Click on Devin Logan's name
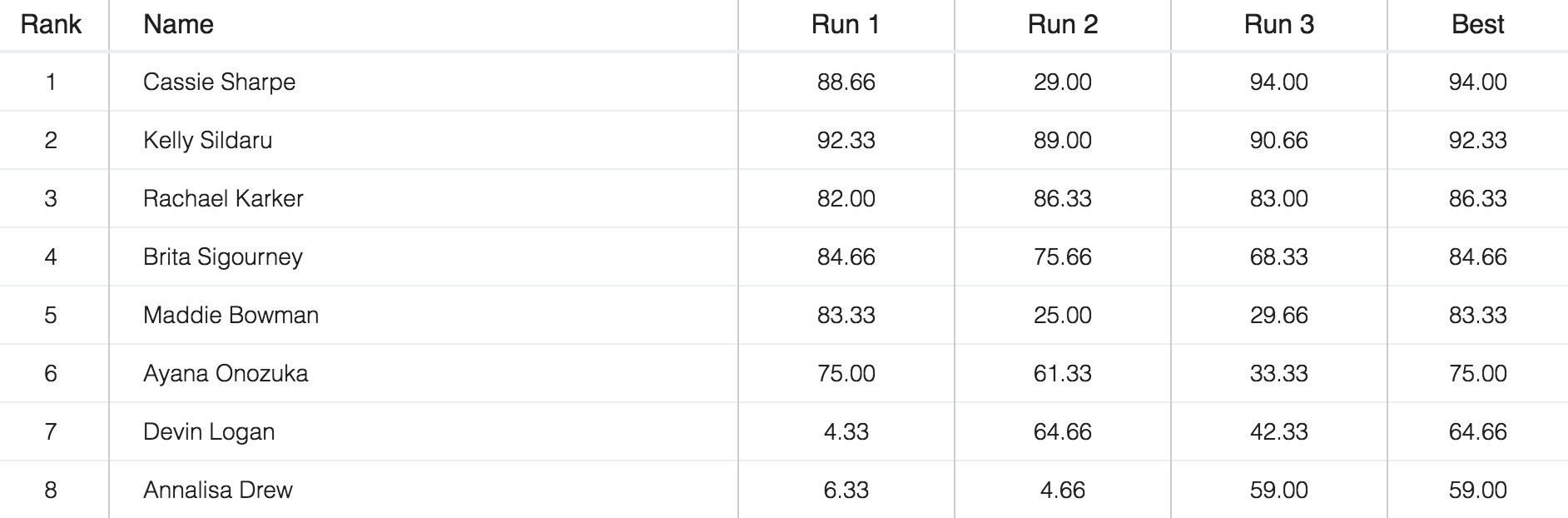The image size is (1568, 518). click(209, 431)
